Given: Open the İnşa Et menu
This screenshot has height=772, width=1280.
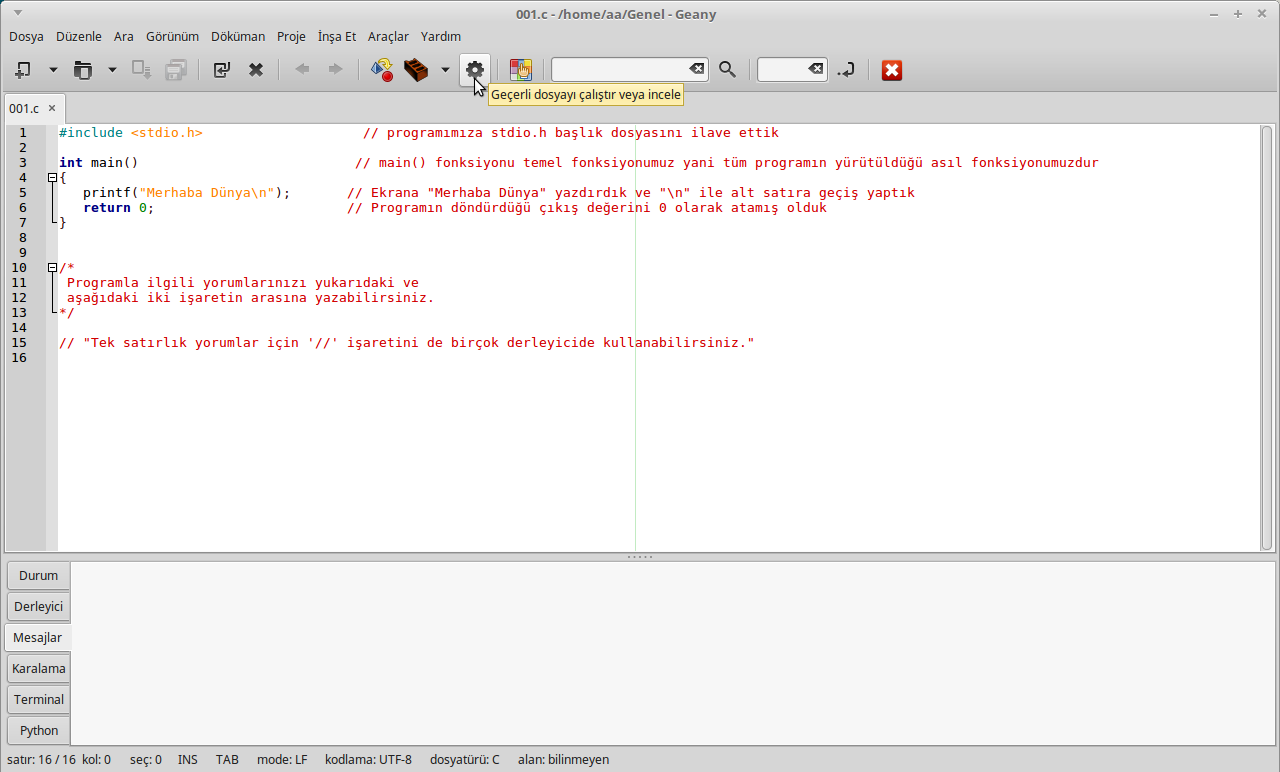Looking at the screenshot, I should coord(337,36).
